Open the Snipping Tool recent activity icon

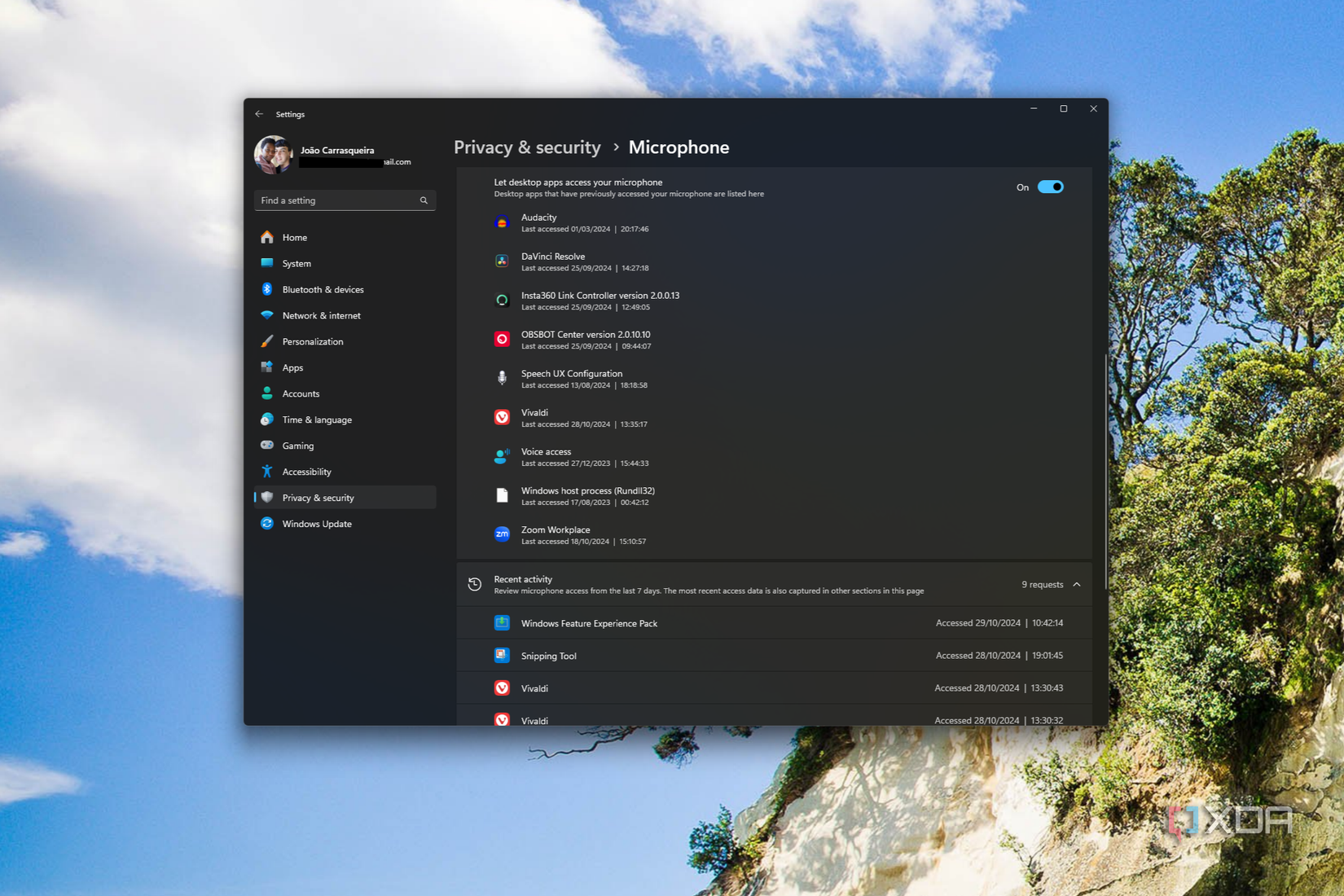point(502,655)
